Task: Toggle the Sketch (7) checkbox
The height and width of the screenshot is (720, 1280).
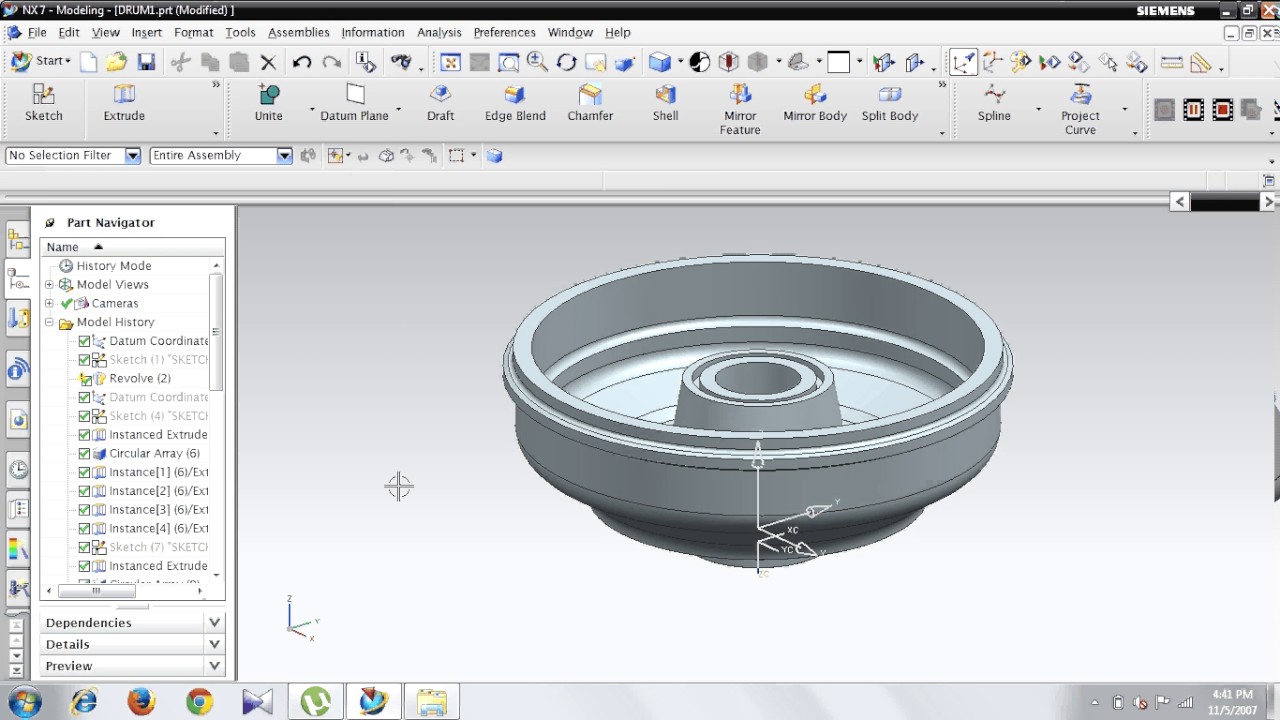Action: tap(85, 547)
